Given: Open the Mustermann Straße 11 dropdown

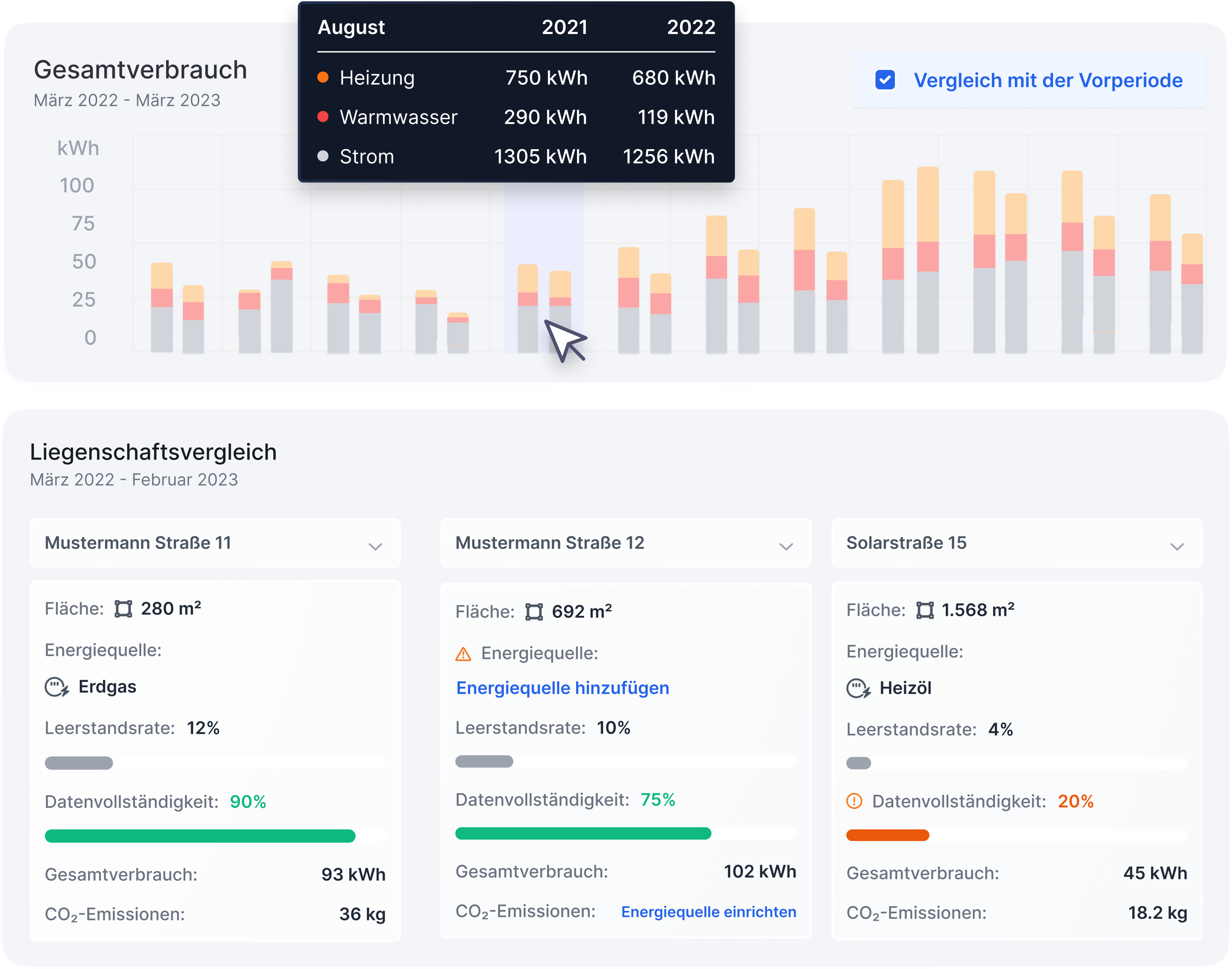Looking at the screenshot, I should click(375, 546).
